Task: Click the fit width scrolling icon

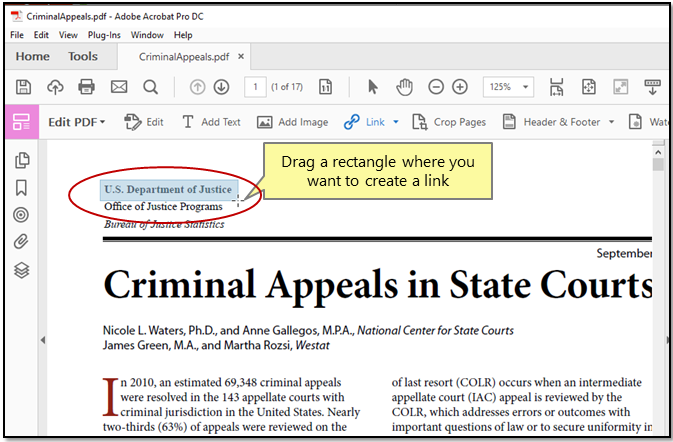Action: point(556,87)
